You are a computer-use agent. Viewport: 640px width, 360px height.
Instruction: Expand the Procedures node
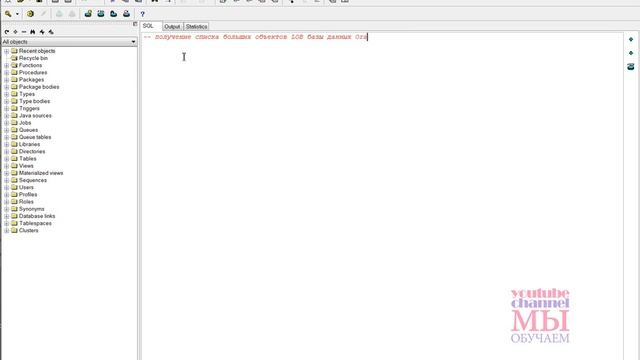point(7,73)
